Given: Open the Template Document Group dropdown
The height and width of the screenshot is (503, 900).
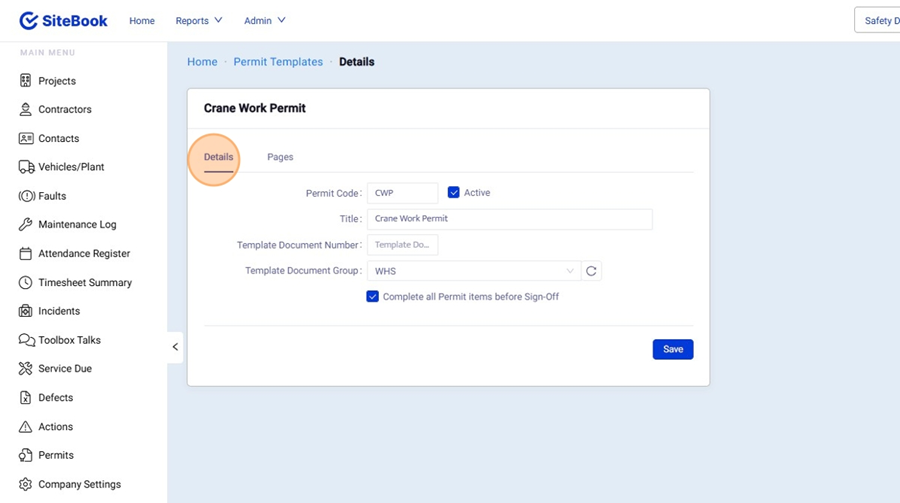Looking at the screenshot, I should [474, 271].
